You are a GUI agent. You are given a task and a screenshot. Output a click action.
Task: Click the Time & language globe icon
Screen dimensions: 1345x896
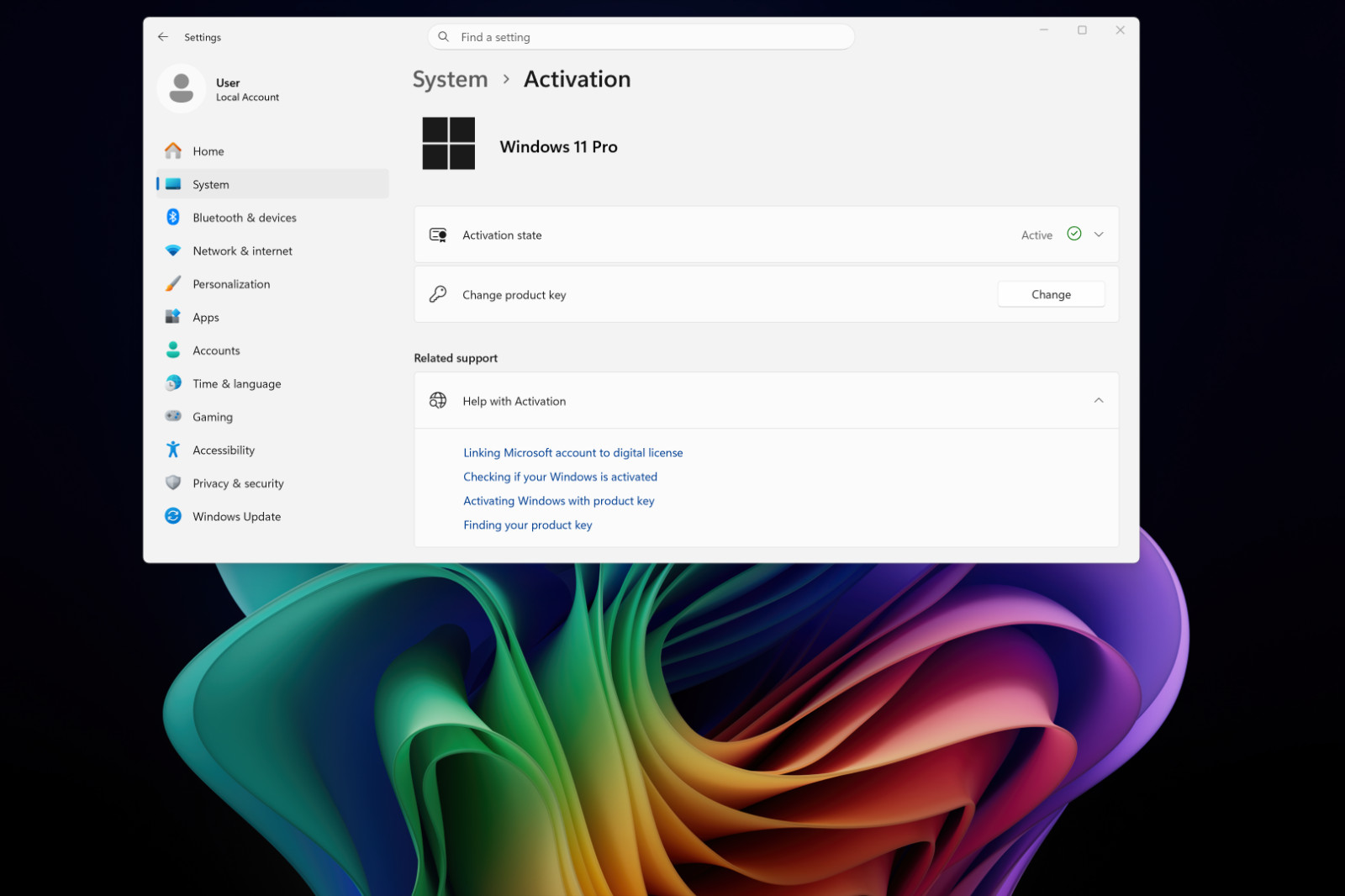(173, 383)
